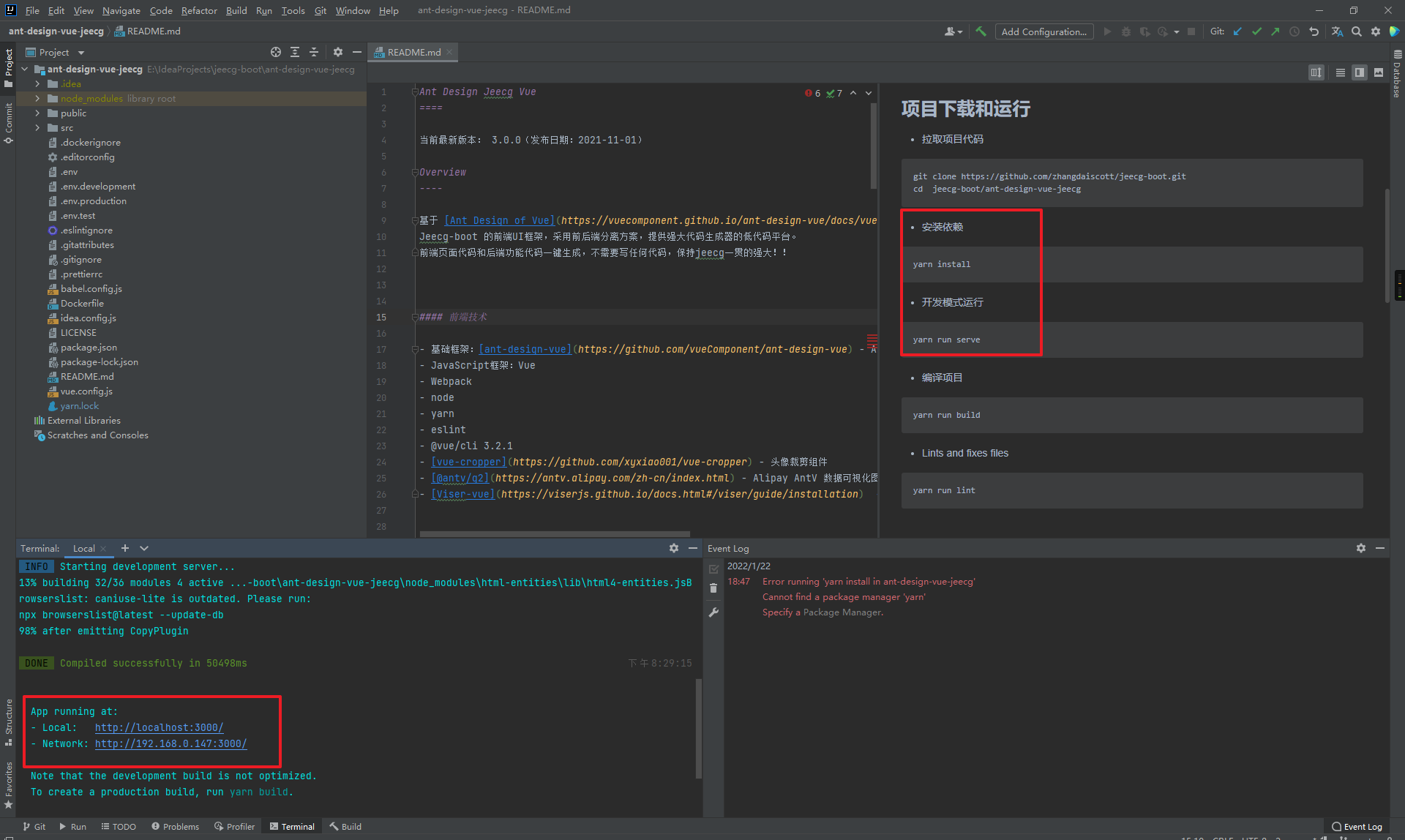Select package.json in the project tree

pos(89,348)
